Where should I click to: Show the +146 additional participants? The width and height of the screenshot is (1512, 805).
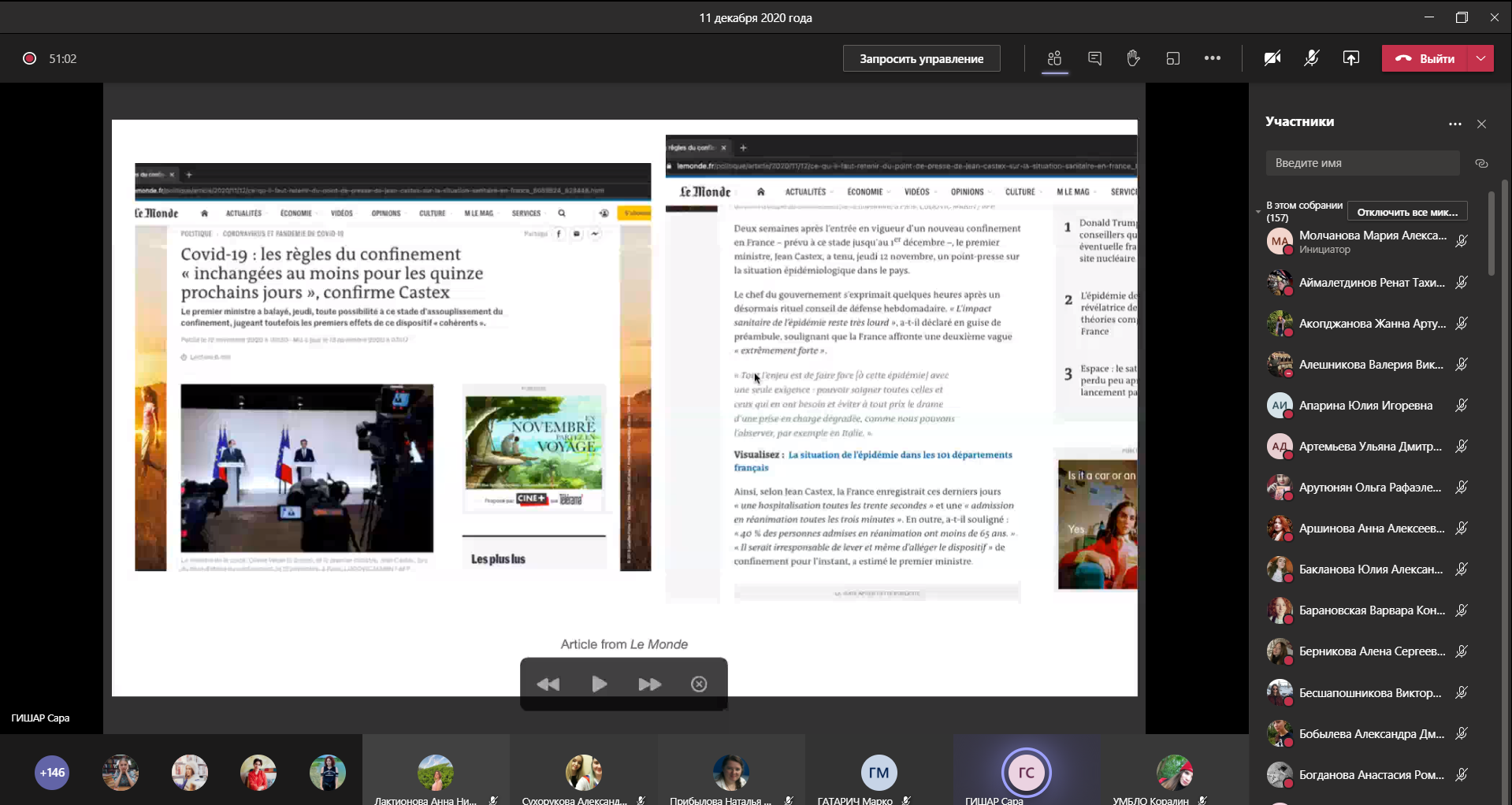[52, 773]
